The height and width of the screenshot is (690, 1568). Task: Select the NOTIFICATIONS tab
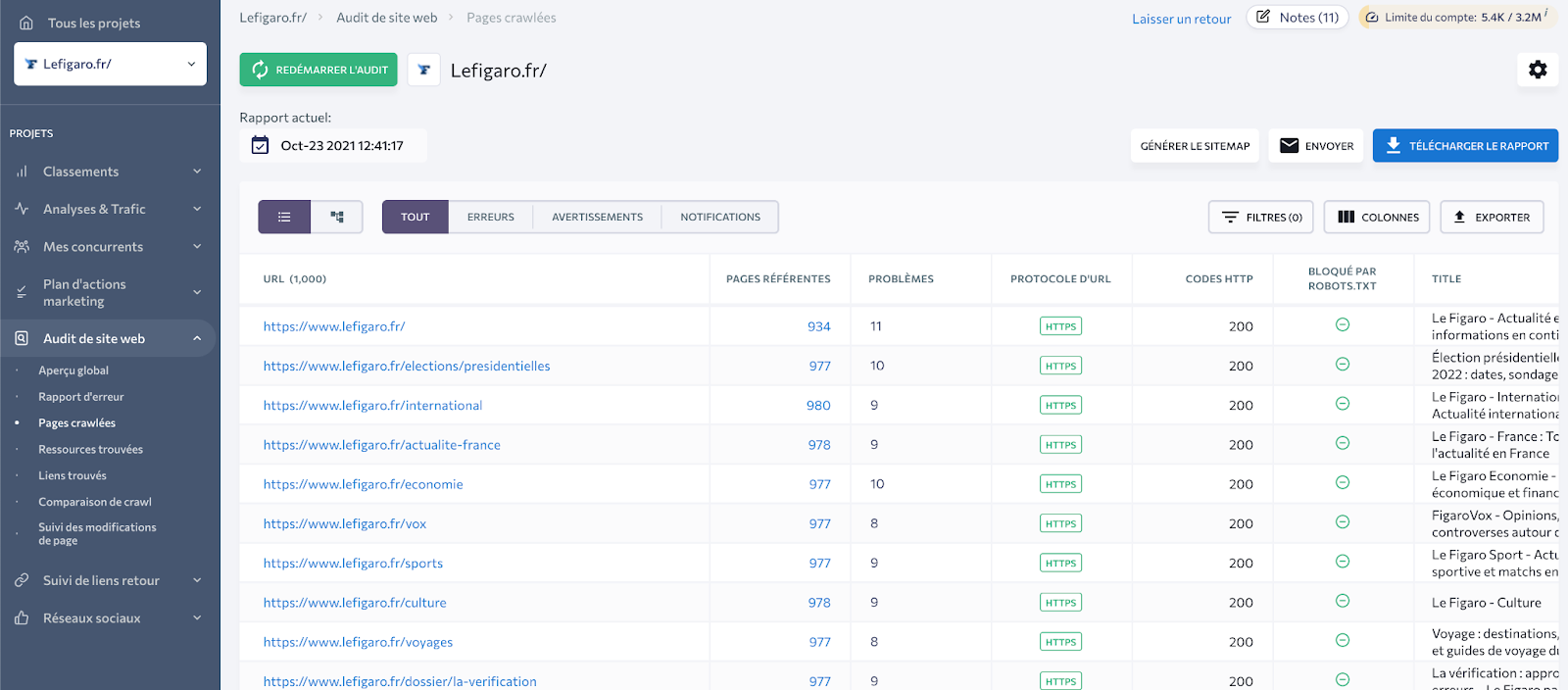[720, 217]
